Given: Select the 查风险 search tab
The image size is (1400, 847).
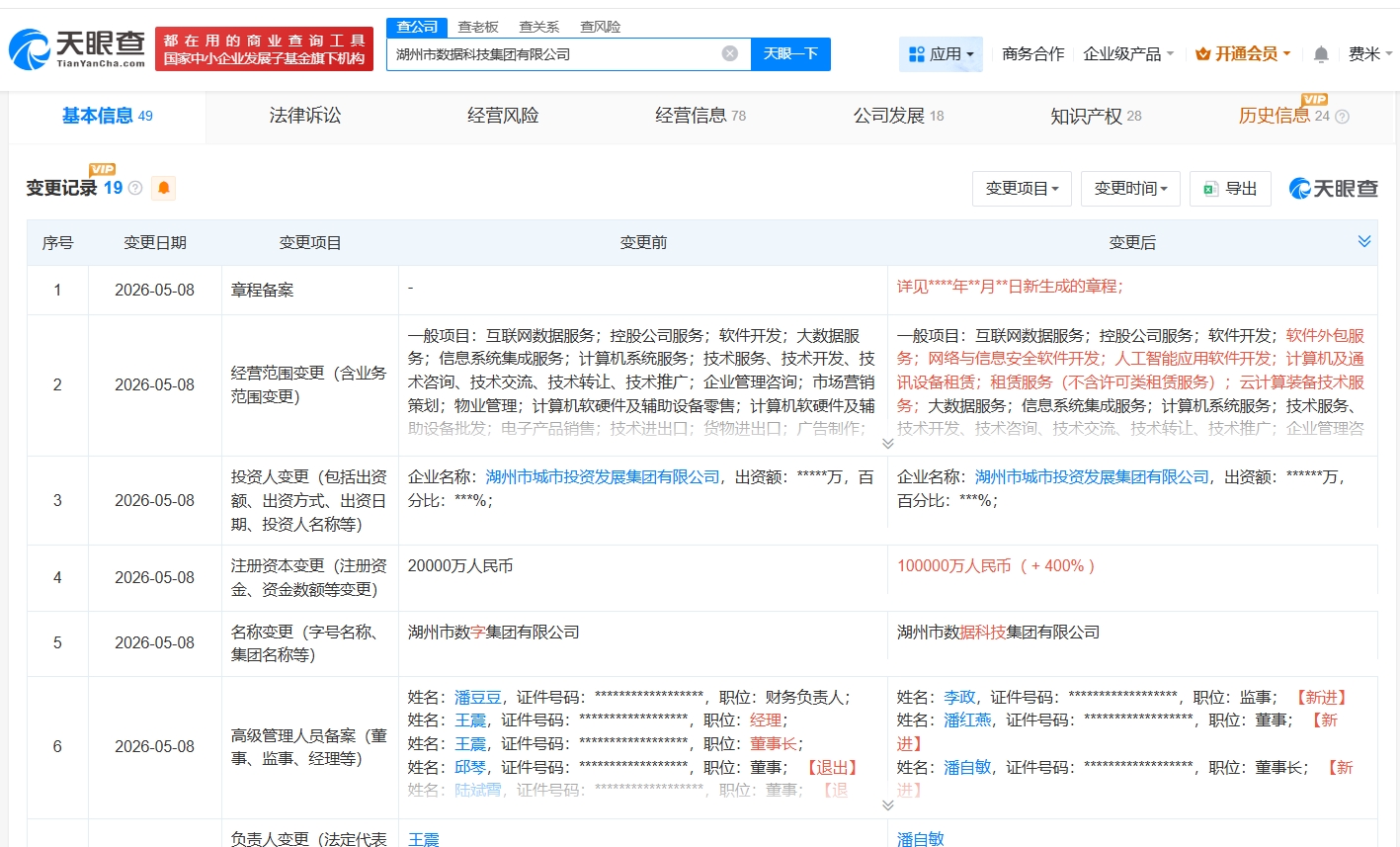Looking at the screenshot, I should point(600,27).
